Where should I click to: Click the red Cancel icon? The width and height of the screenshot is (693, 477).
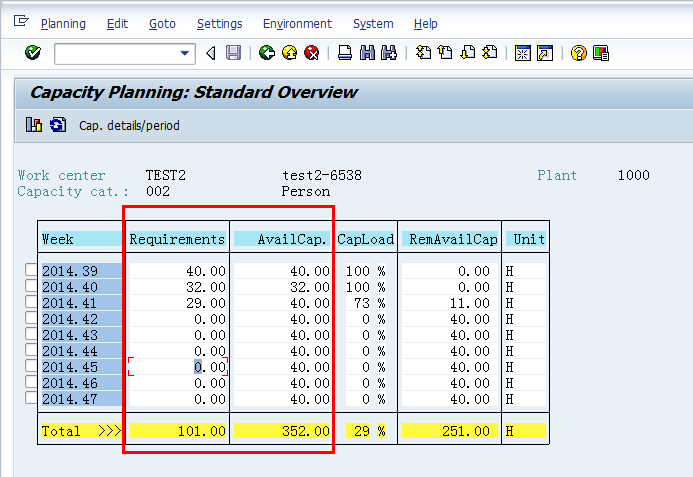312,53
